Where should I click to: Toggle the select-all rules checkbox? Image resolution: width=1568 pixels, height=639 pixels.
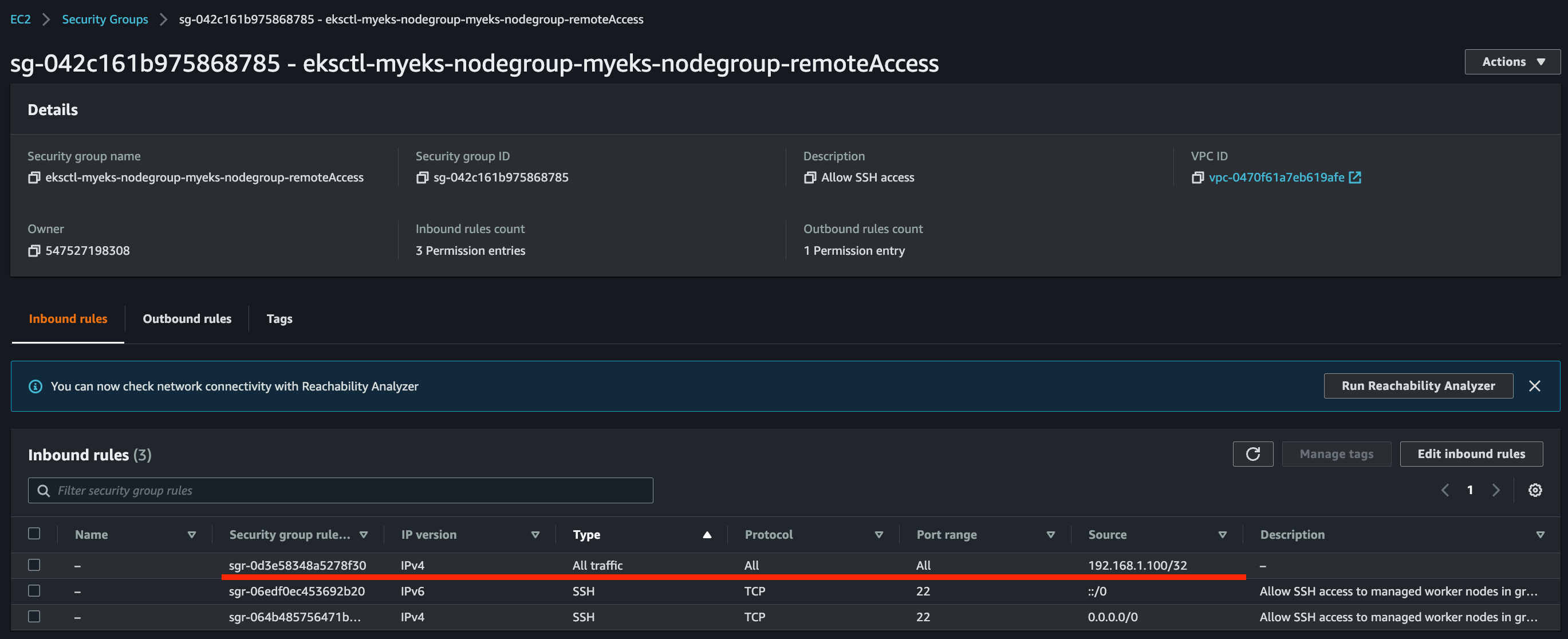[x=34, y=533]
